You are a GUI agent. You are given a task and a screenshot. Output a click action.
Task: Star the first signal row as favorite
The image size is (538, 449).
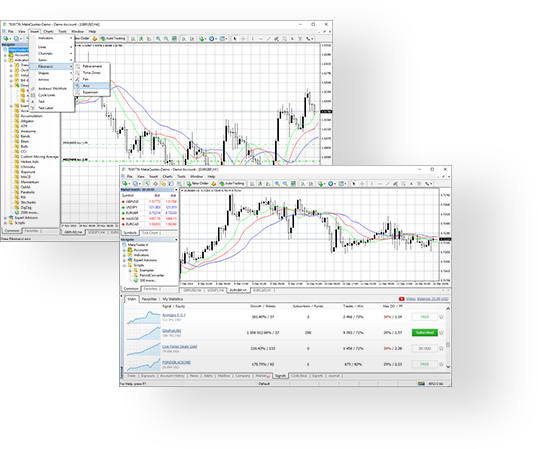[x=441, y=317]
